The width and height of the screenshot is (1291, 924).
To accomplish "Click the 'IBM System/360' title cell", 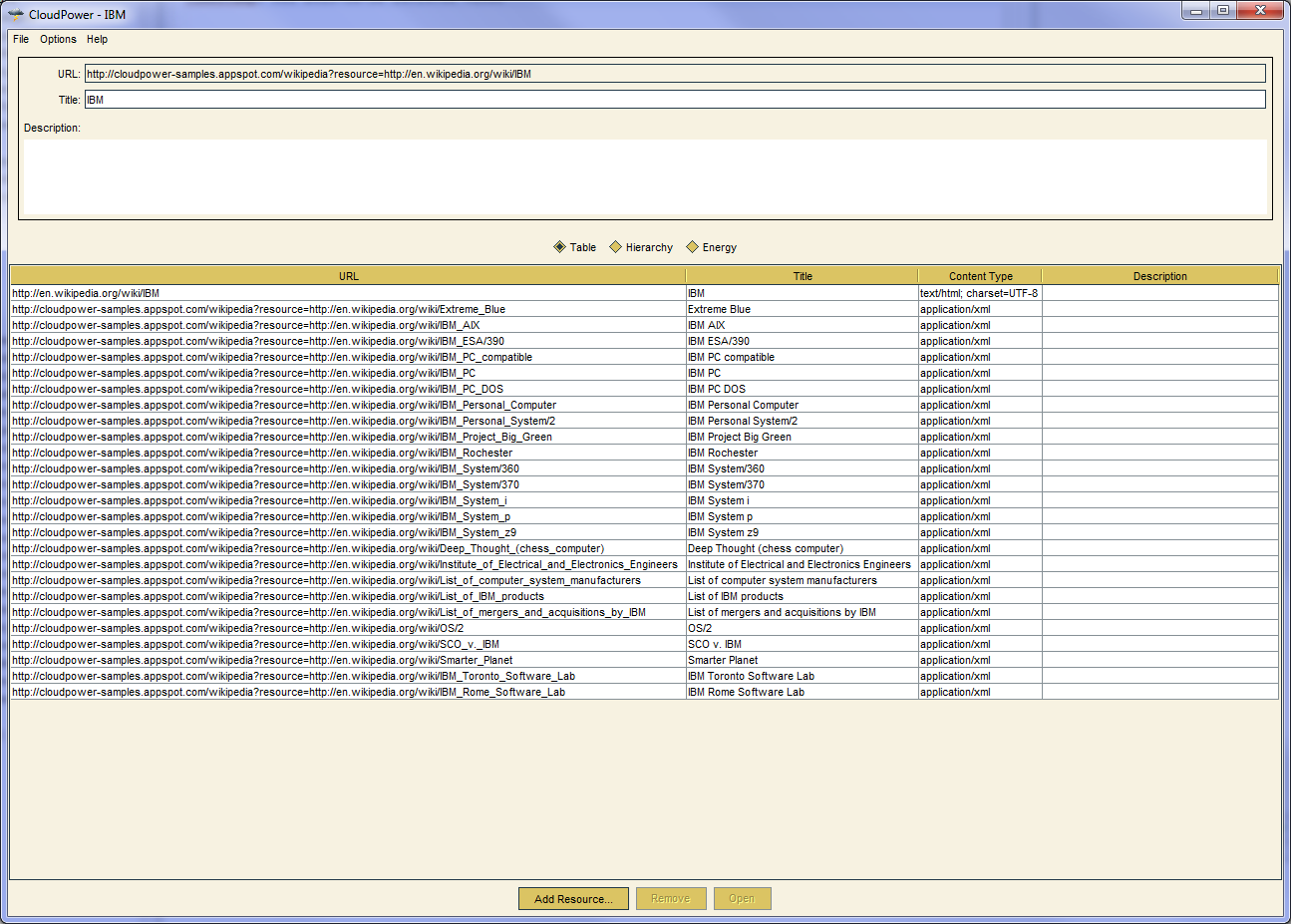I will coord(802,468).
